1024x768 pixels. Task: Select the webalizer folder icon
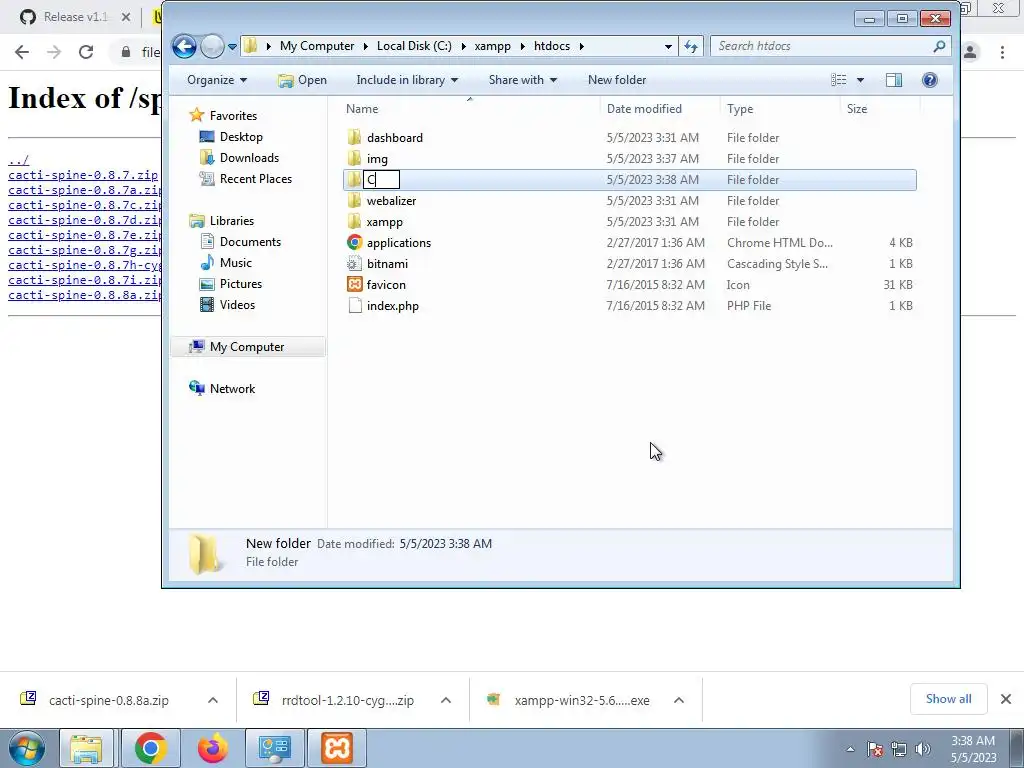coord(355,200)
